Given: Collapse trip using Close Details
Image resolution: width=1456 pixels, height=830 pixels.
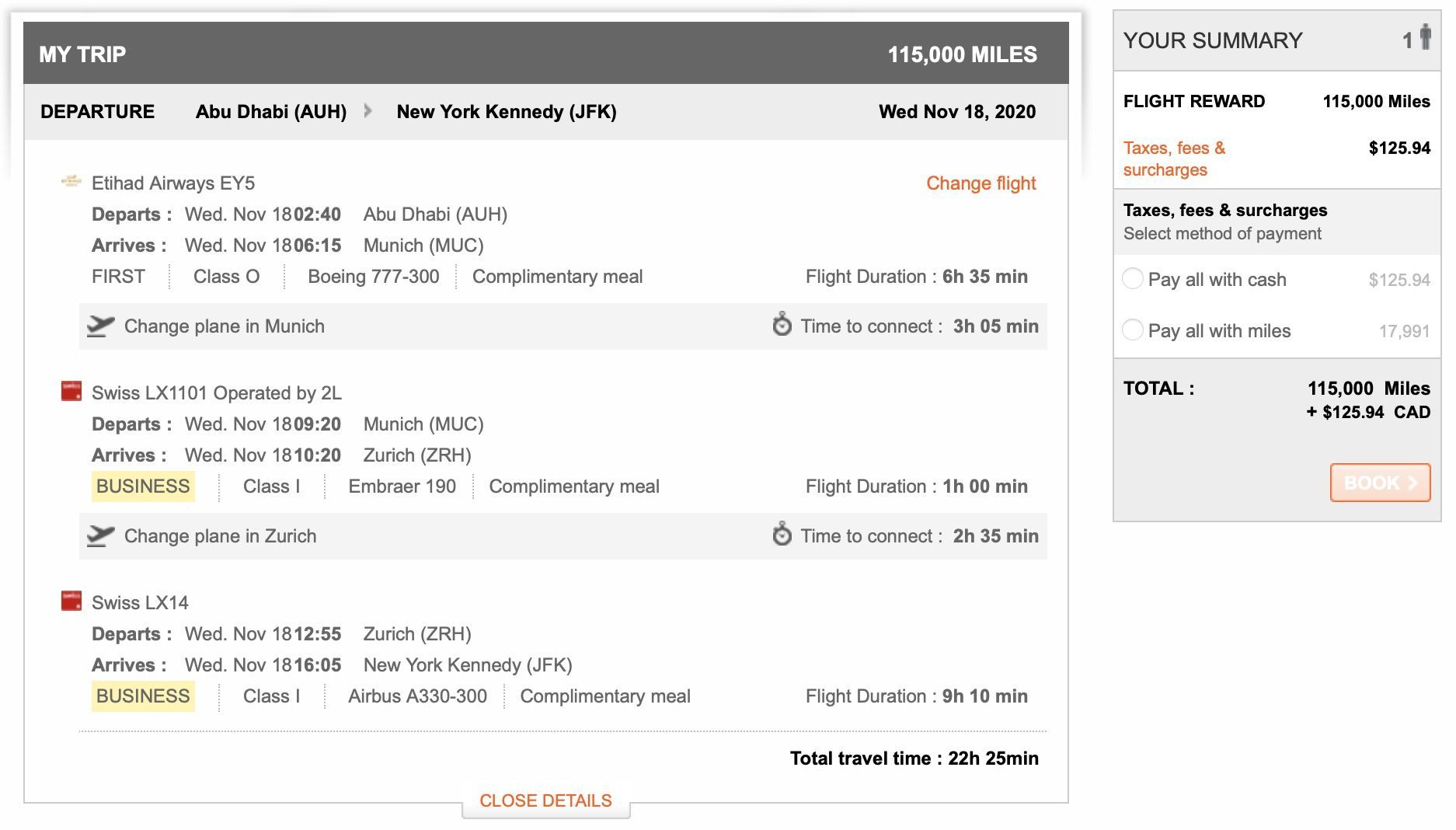Looking at the screenshot, I should (545, 800).
